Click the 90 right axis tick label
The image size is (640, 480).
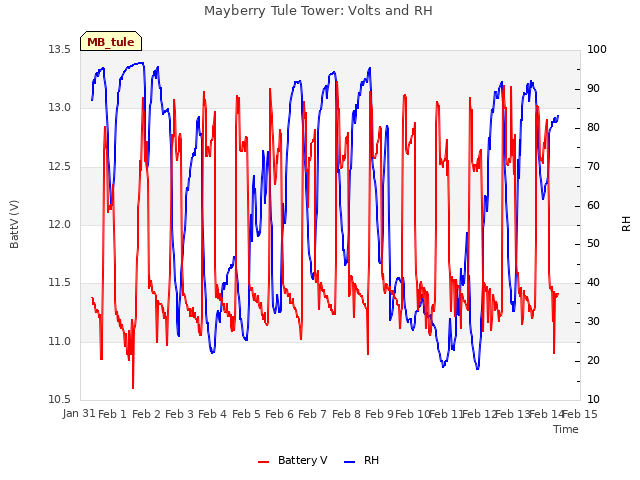[593, 89]
